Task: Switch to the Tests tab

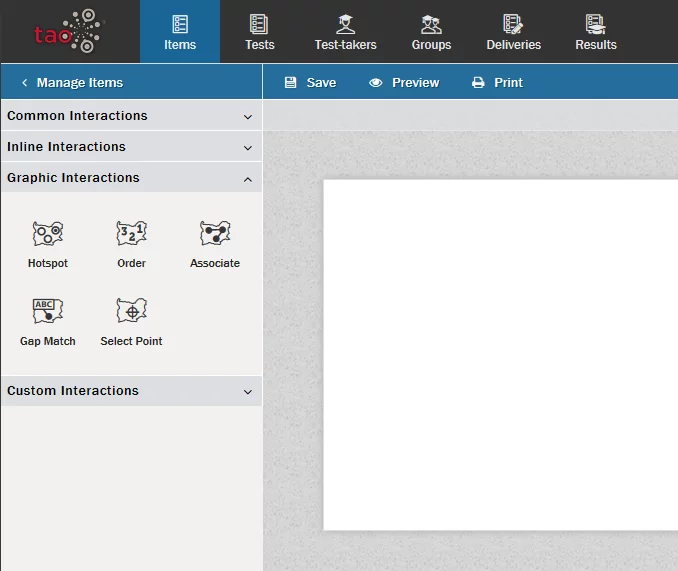Action: coord(259,32)
